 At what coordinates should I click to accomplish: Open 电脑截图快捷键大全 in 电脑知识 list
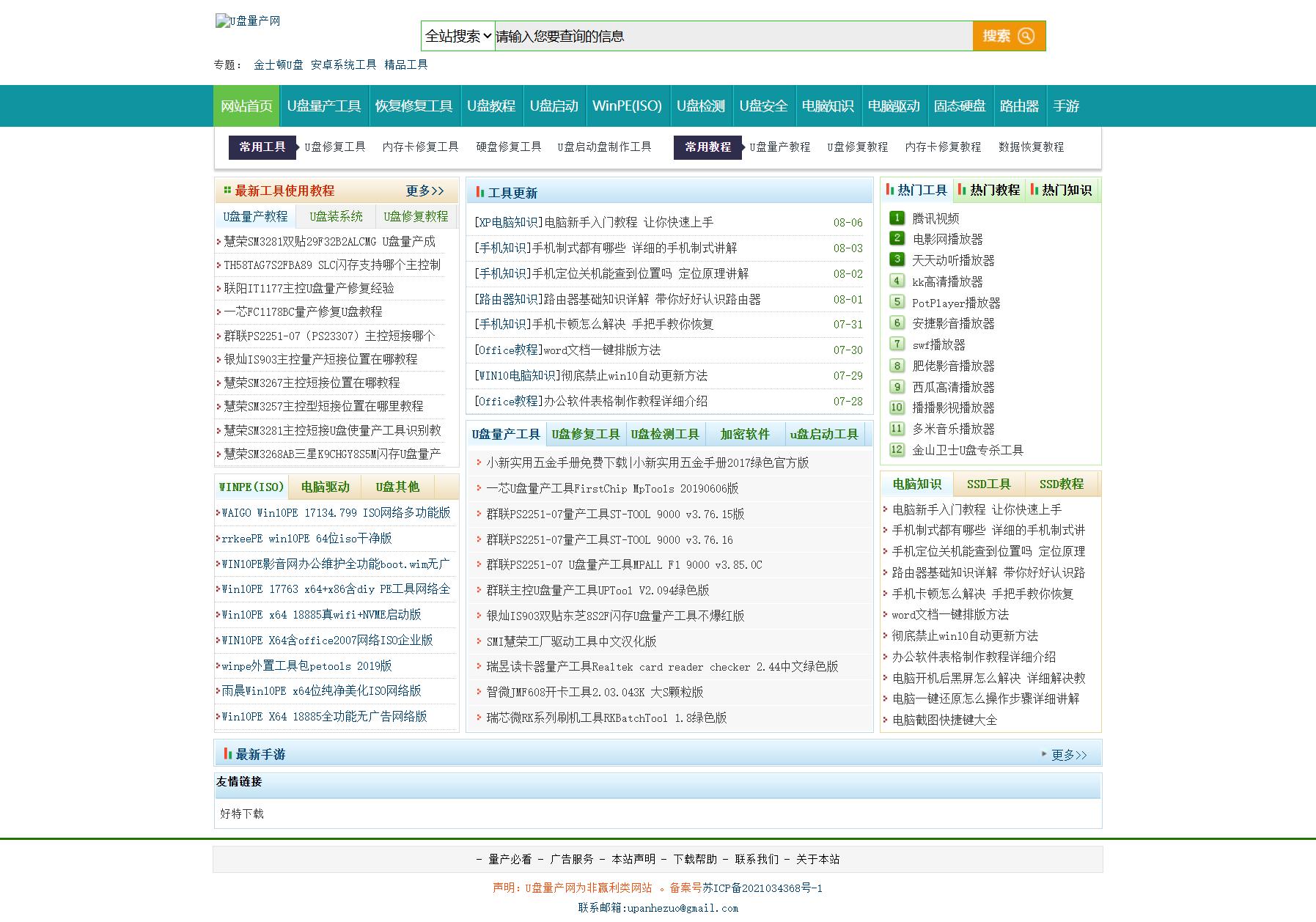pyautogui.click(x=944, y=720)
